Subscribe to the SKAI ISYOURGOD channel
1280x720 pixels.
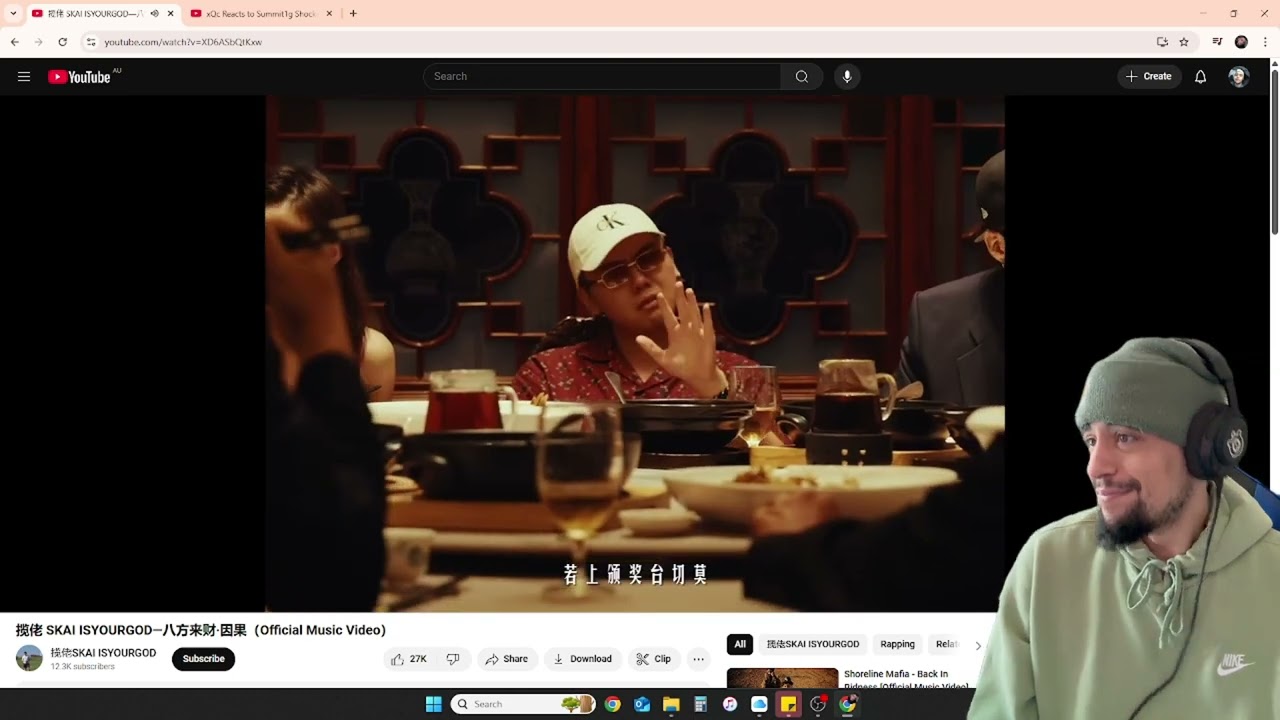click(203, 659)
